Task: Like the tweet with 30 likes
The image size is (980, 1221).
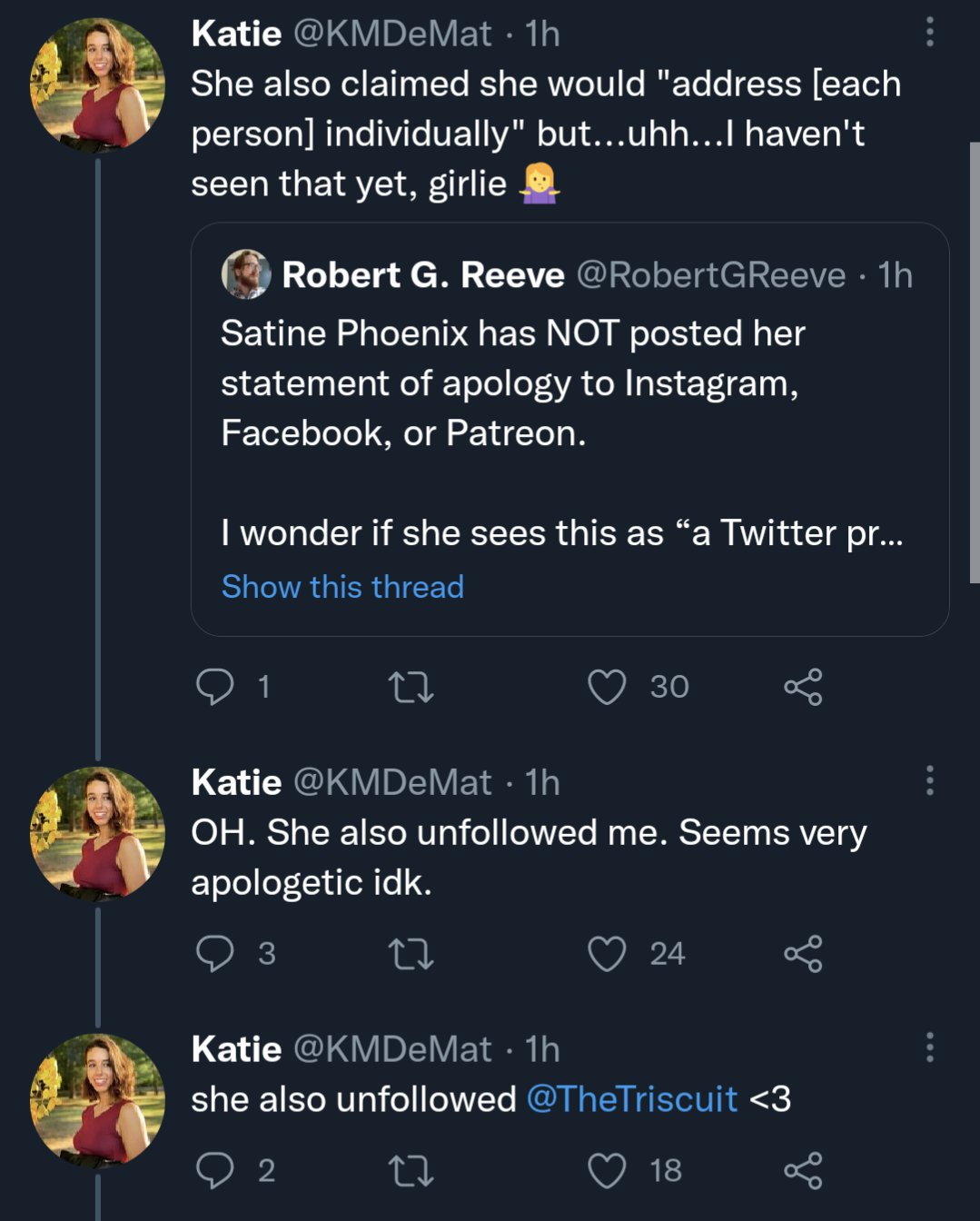Action: (607, 687)
